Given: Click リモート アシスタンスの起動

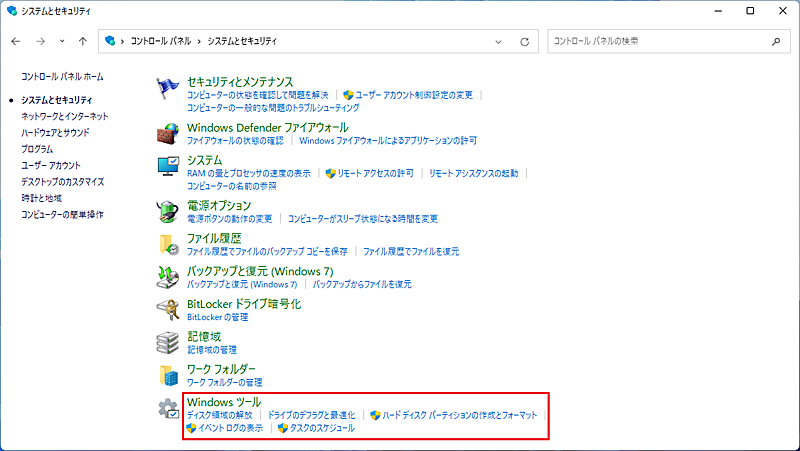Looking at the screenshot, I should pyautogui.click(x=473, y=173).
